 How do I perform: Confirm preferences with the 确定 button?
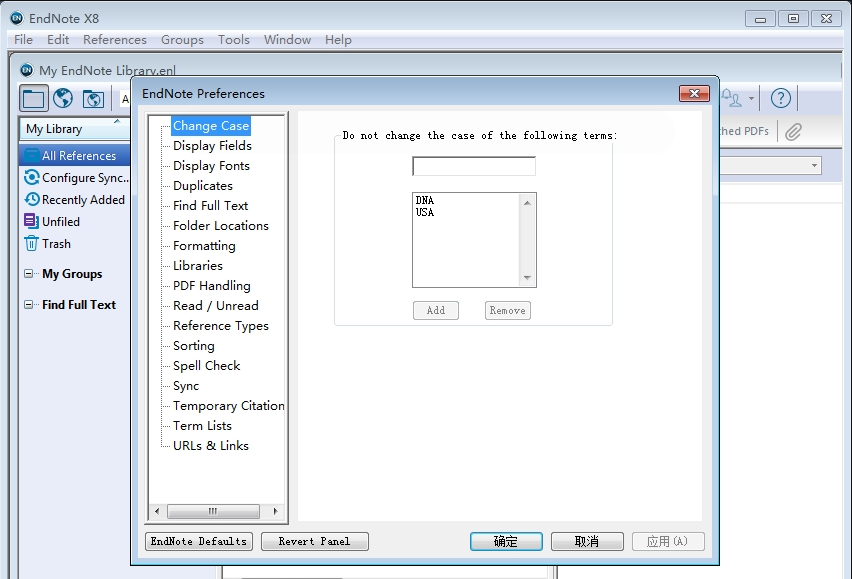[x=506, y=542]
